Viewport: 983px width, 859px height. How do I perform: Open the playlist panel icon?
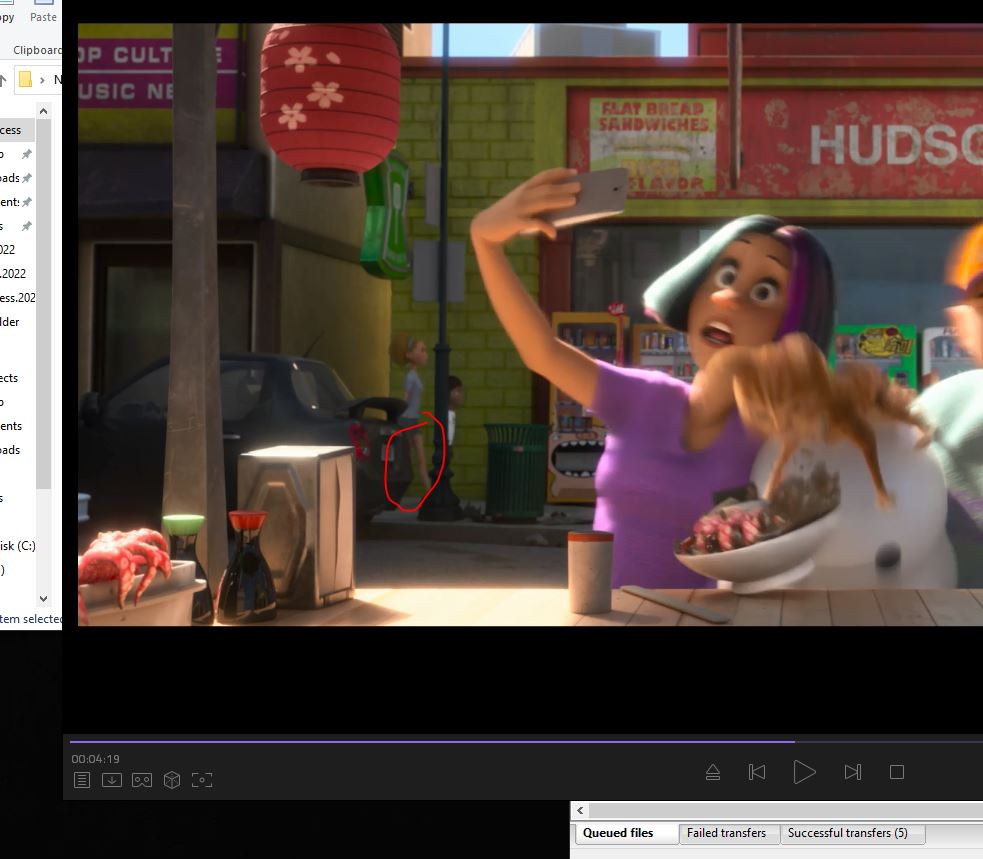82,780
